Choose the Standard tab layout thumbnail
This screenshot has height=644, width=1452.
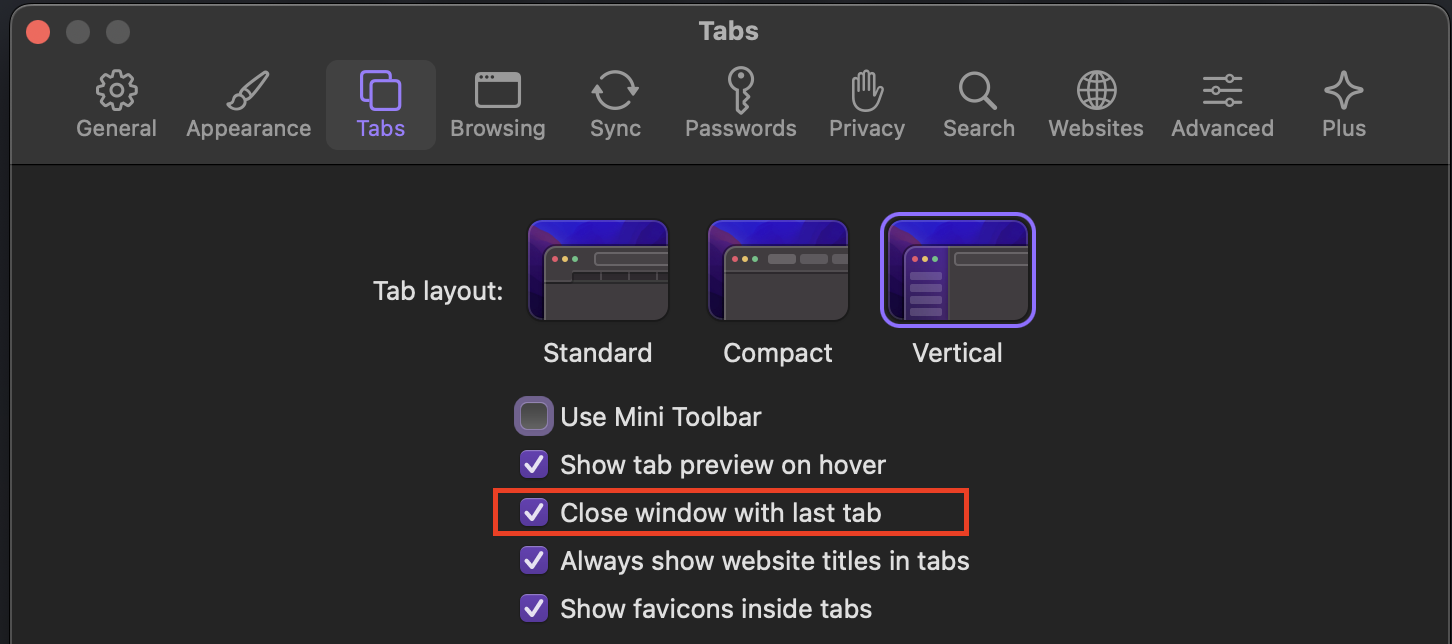[598, 270]
